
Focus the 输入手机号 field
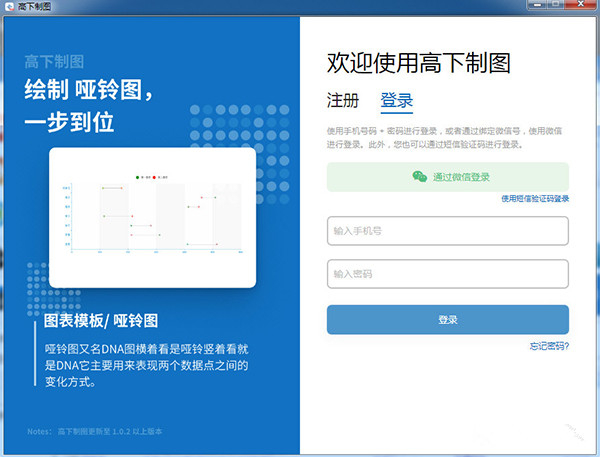448,231
